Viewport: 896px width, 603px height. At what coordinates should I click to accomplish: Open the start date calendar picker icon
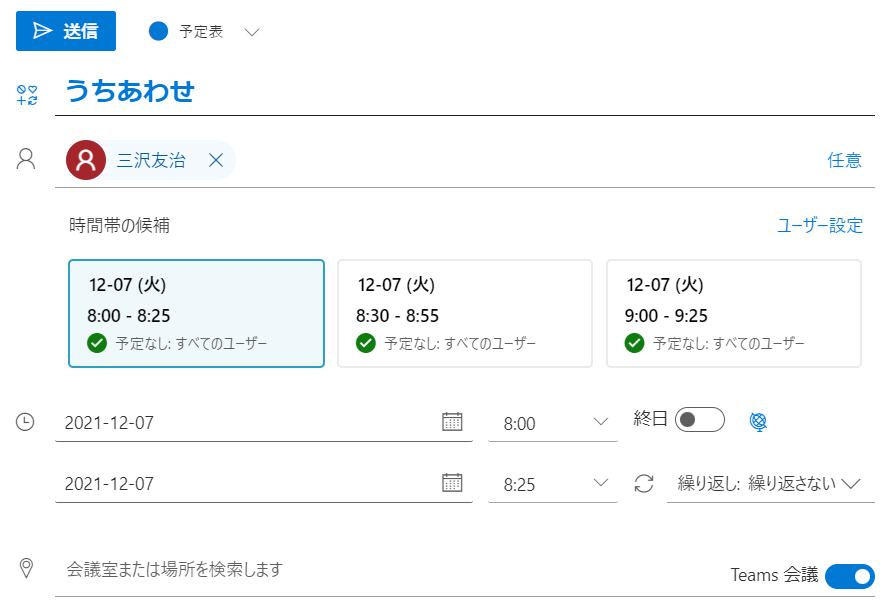point(452,422)
